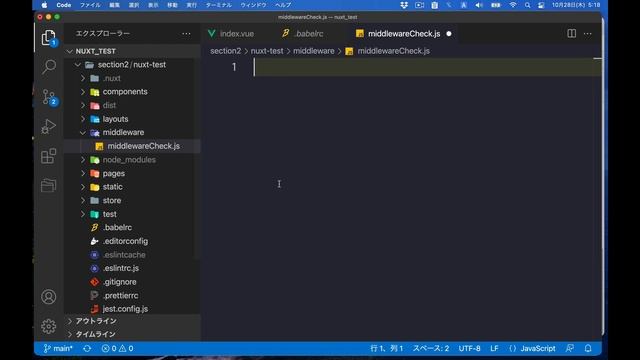Click the Explorer panel more actions ellipsis
This screenshot has height=360, width=640.
(186, 34)
